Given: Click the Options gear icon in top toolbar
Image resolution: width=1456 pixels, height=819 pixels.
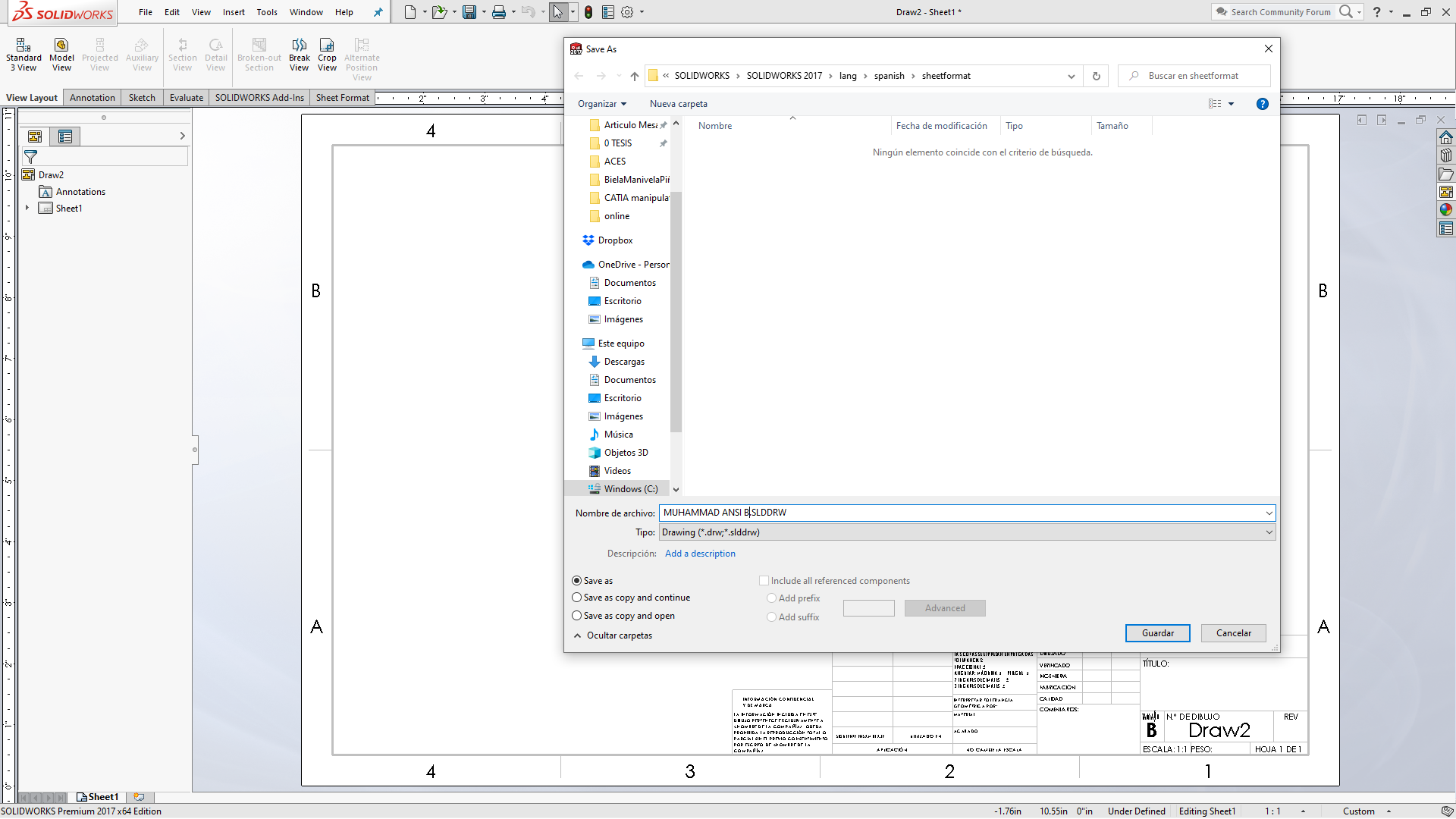Looking at the screenshot, I should (628, 12).
